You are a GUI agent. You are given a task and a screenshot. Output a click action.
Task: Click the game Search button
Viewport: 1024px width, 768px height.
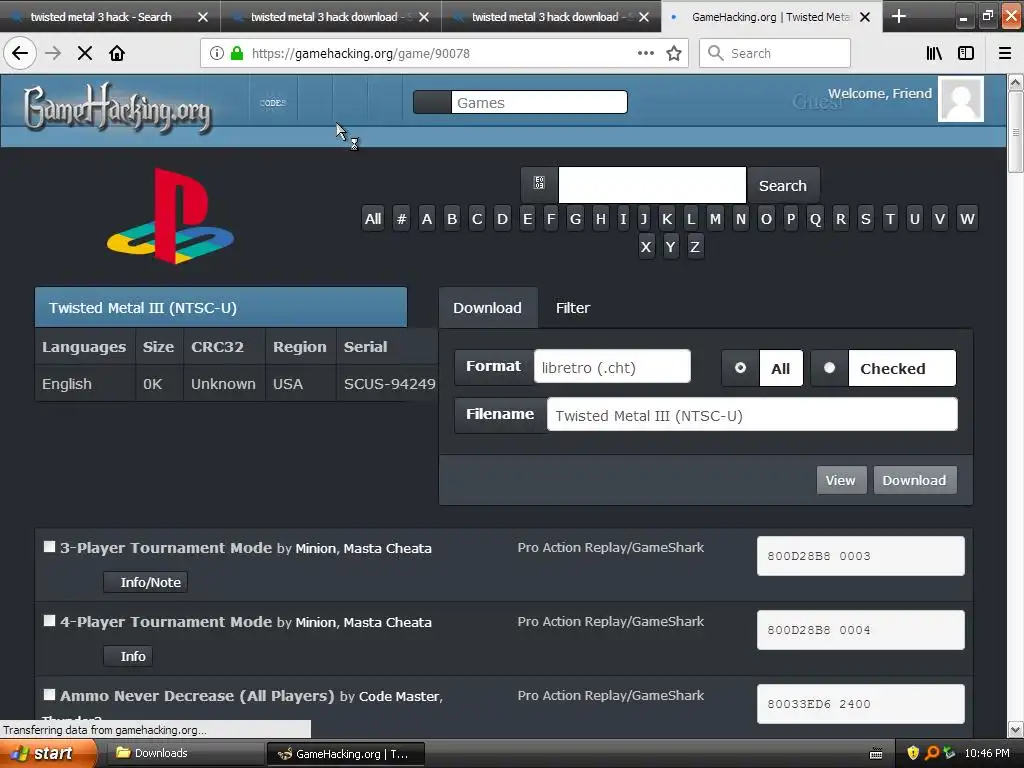(782, 185)
